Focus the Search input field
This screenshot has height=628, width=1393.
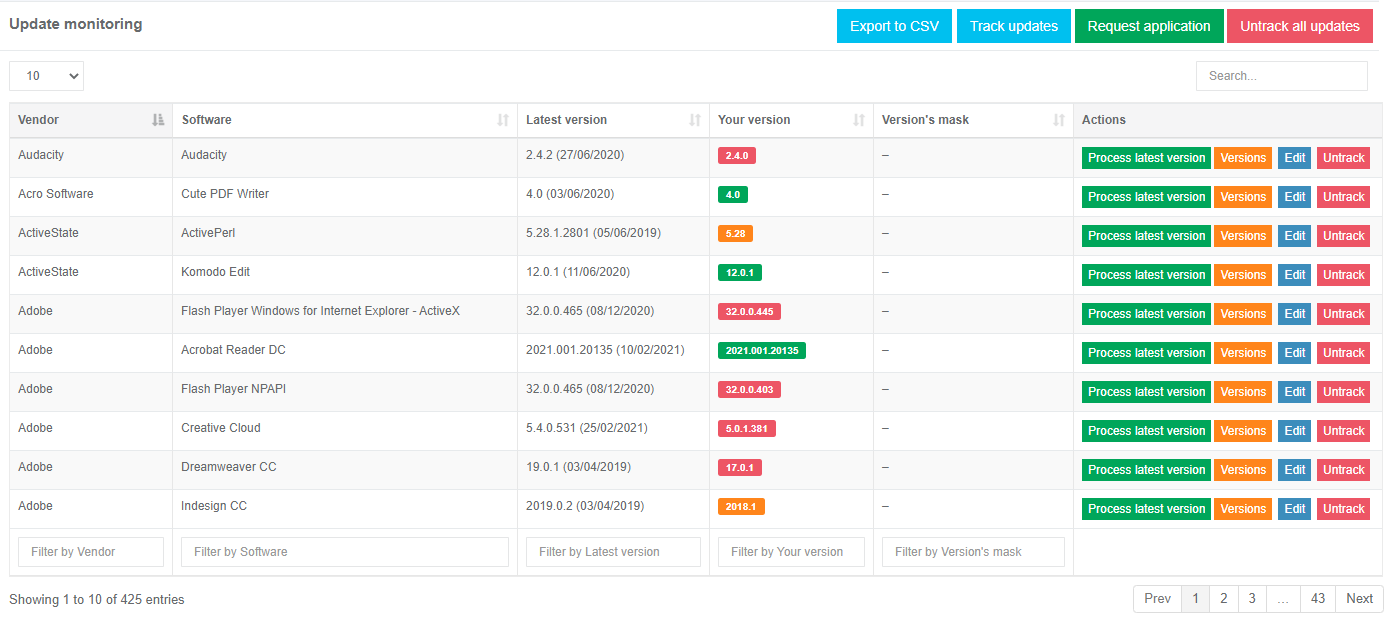(1281, 76)
